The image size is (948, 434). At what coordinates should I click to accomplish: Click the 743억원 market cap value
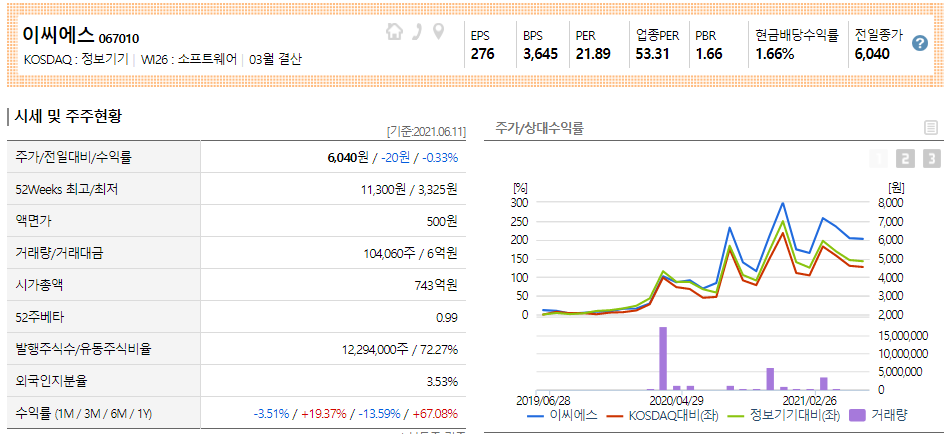click(436, 285)
